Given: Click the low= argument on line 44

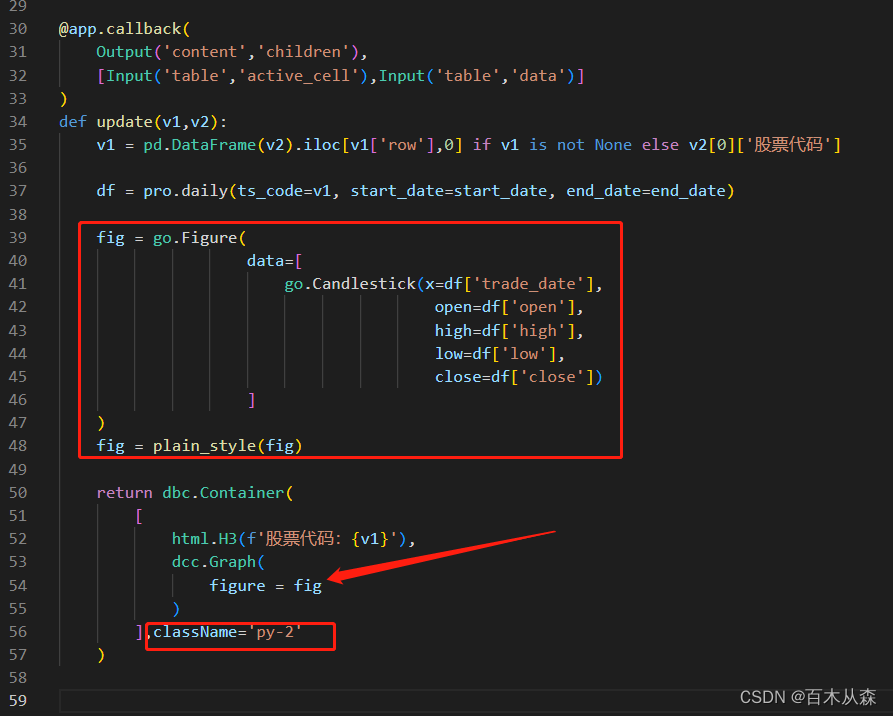Looking at the screenshot, I should tap(454, 354).
